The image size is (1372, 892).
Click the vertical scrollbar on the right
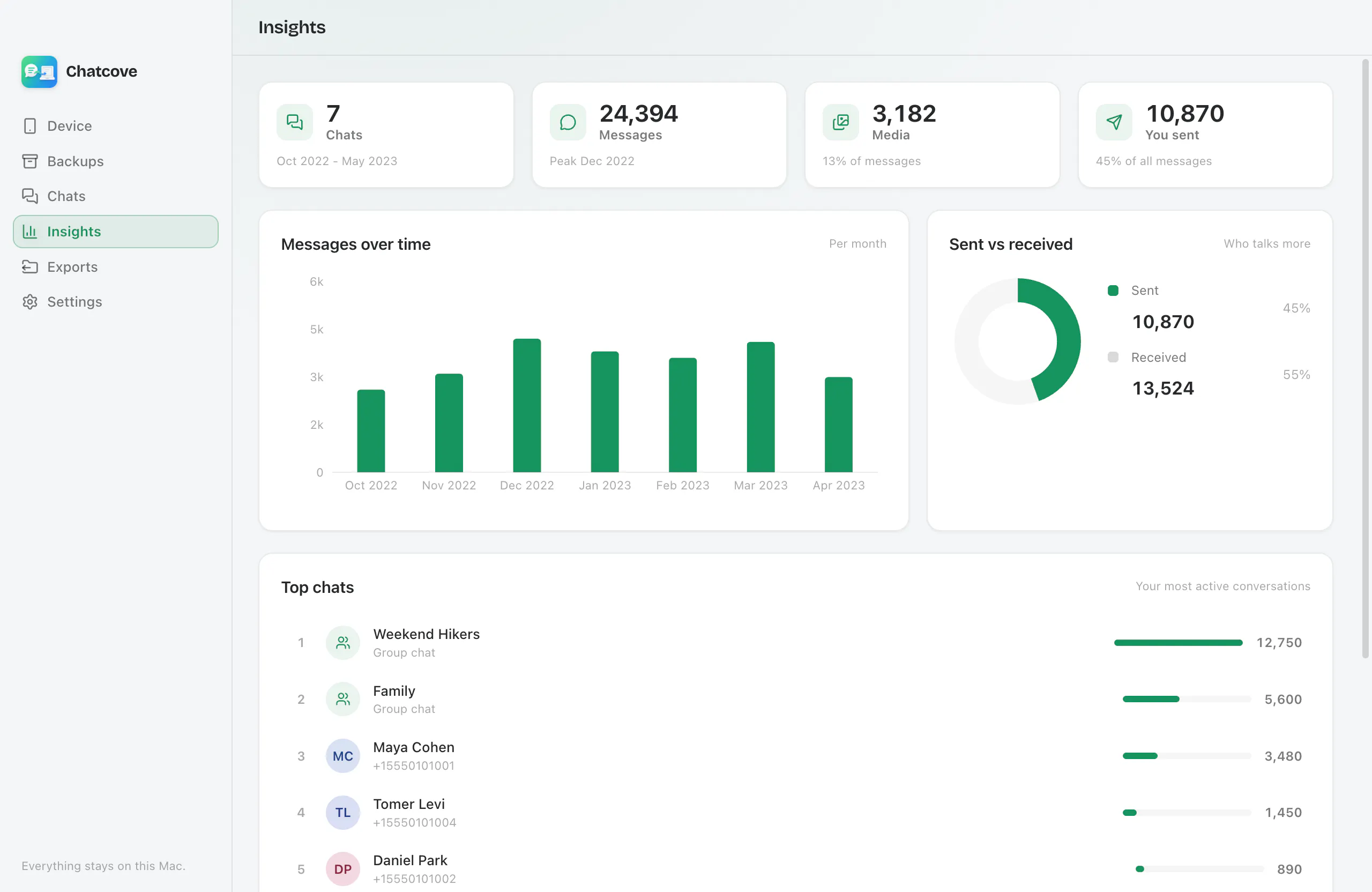click(1365, 359)
